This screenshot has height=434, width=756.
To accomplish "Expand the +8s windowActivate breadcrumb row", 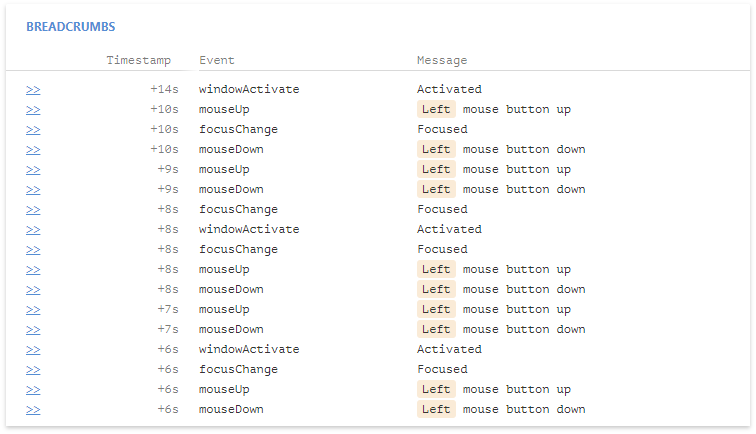I will coord(33,230).
